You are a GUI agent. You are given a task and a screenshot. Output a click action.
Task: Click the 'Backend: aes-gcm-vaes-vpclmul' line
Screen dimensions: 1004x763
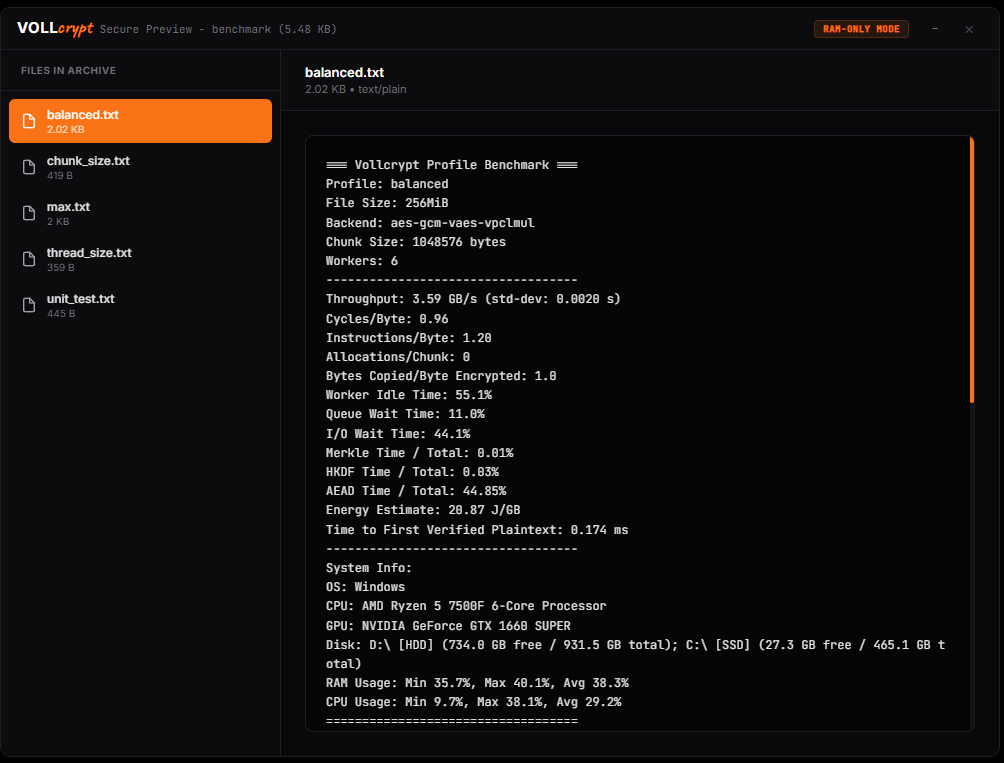click(430, 223)
